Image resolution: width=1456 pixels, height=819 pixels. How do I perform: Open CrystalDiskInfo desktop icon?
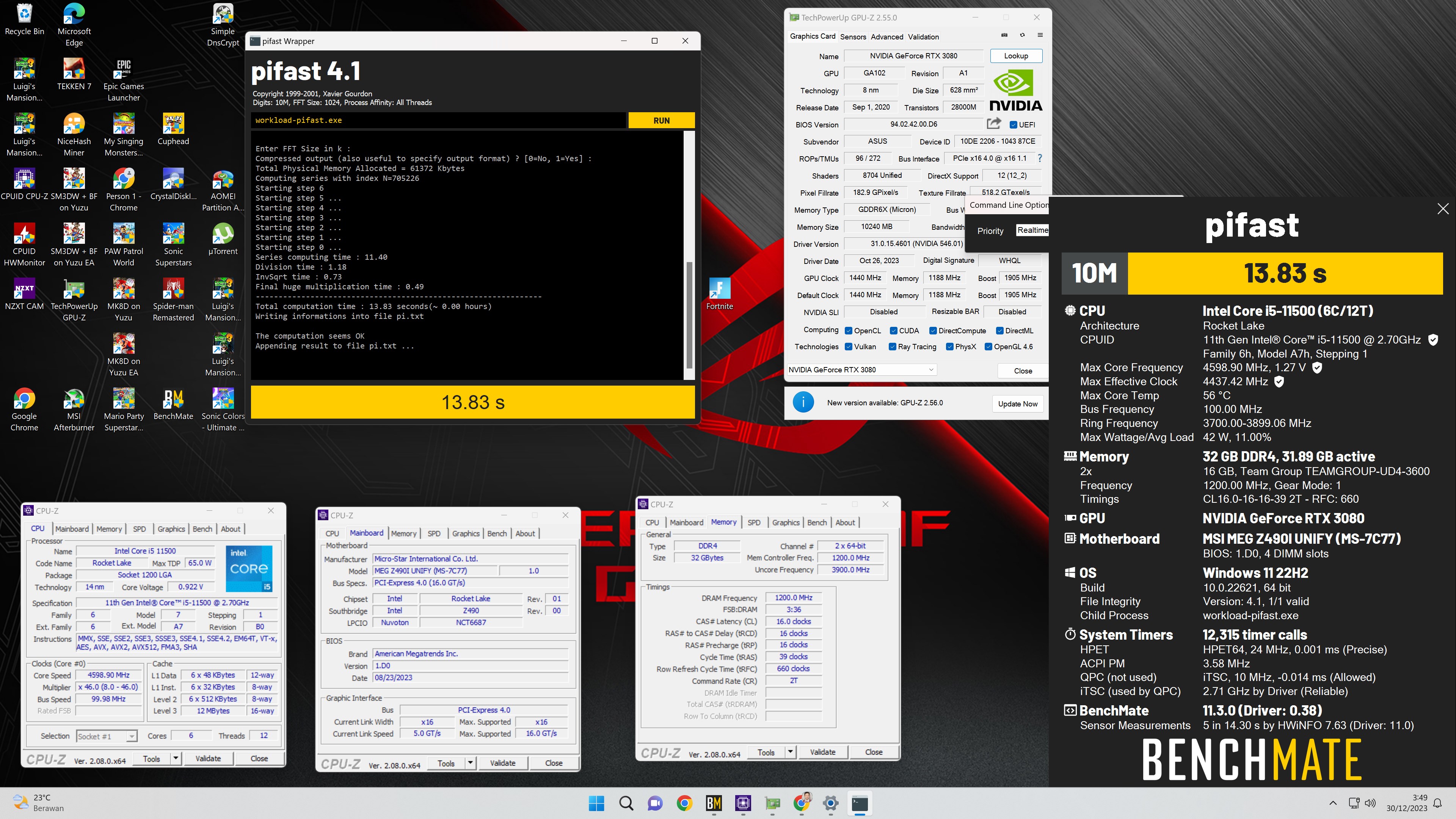(x=173, y=185)
